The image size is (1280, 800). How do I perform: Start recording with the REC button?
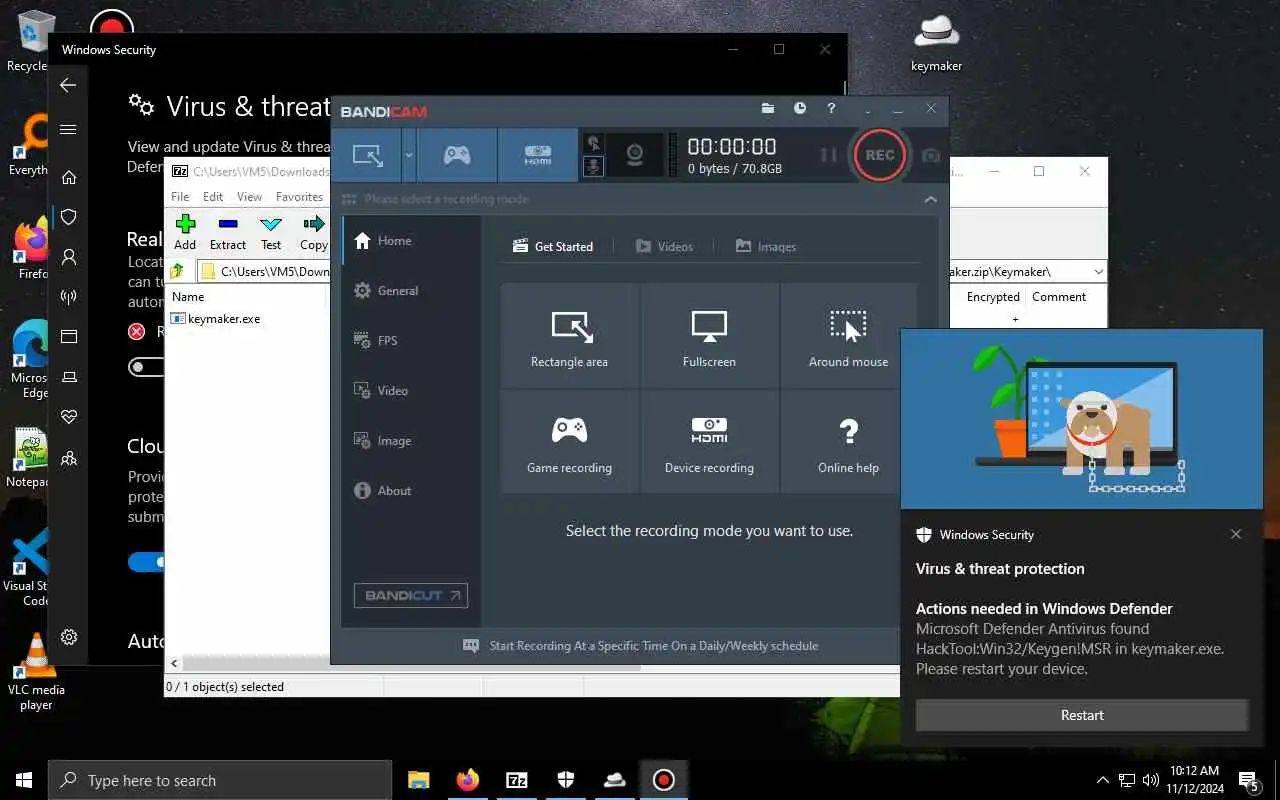880,155
